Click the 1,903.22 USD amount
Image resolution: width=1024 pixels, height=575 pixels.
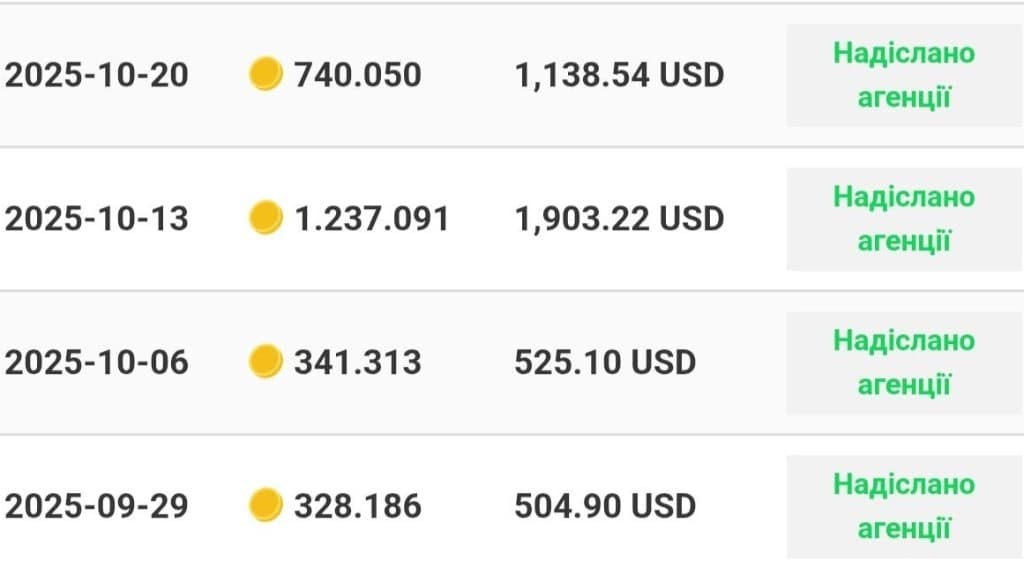(619, 218)
